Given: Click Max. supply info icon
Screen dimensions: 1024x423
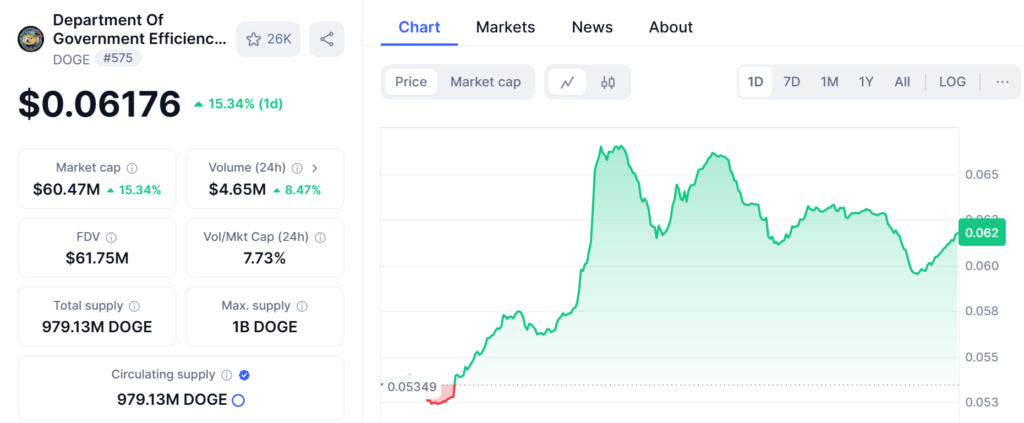Looking at the screenshot, I should pos(302,306).
